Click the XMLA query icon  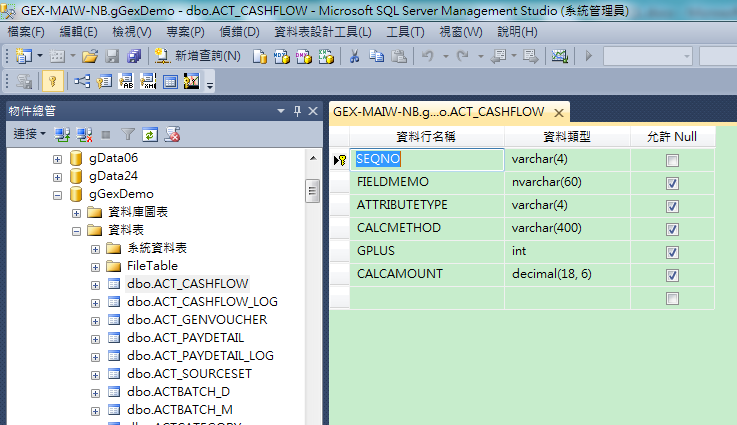[326, 56]
